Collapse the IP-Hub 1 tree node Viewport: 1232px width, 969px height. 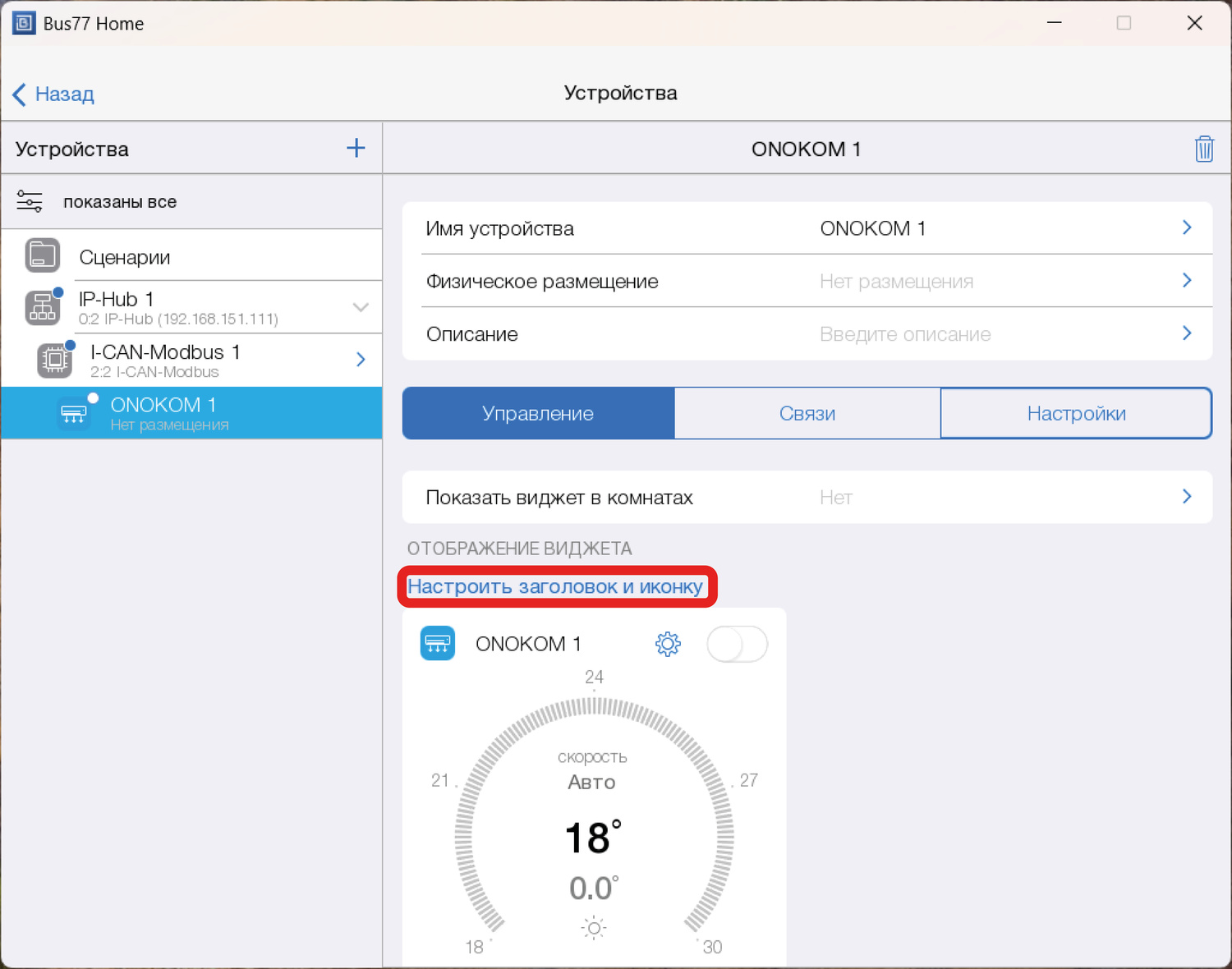coord(361,307)
